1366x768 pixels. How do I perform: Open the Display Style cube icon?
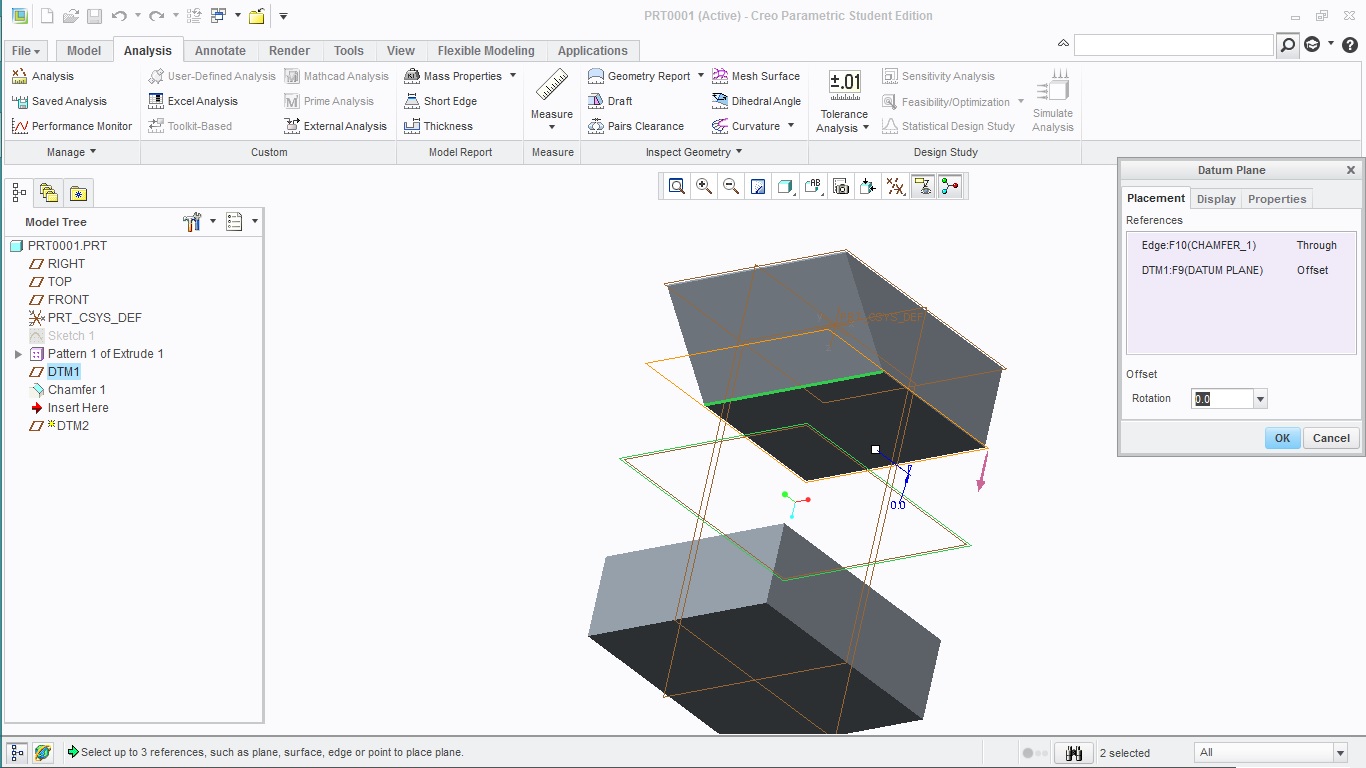click(785, 186)
